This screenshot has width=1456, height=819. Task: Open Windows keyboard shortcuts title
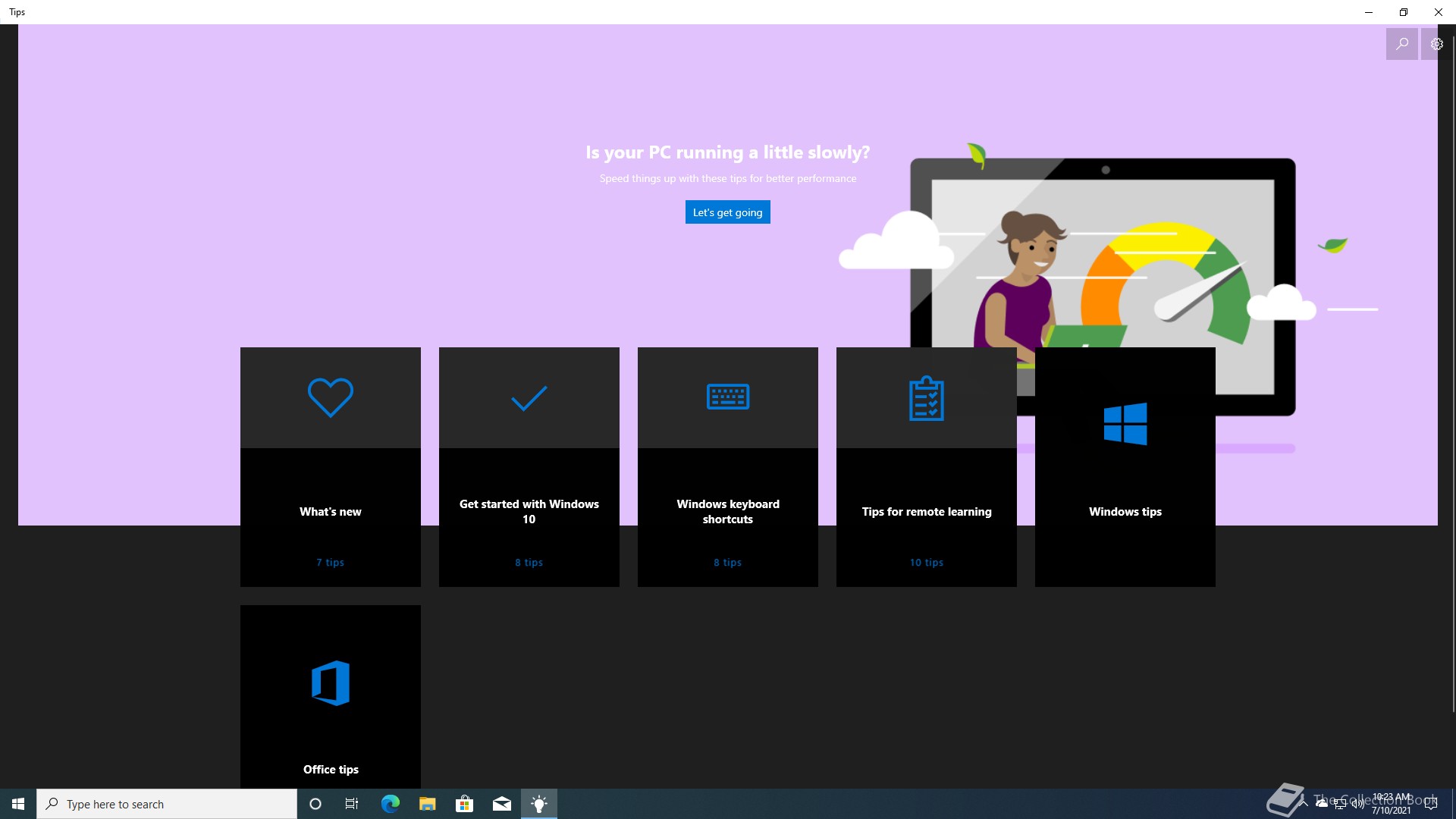point(728,512)
